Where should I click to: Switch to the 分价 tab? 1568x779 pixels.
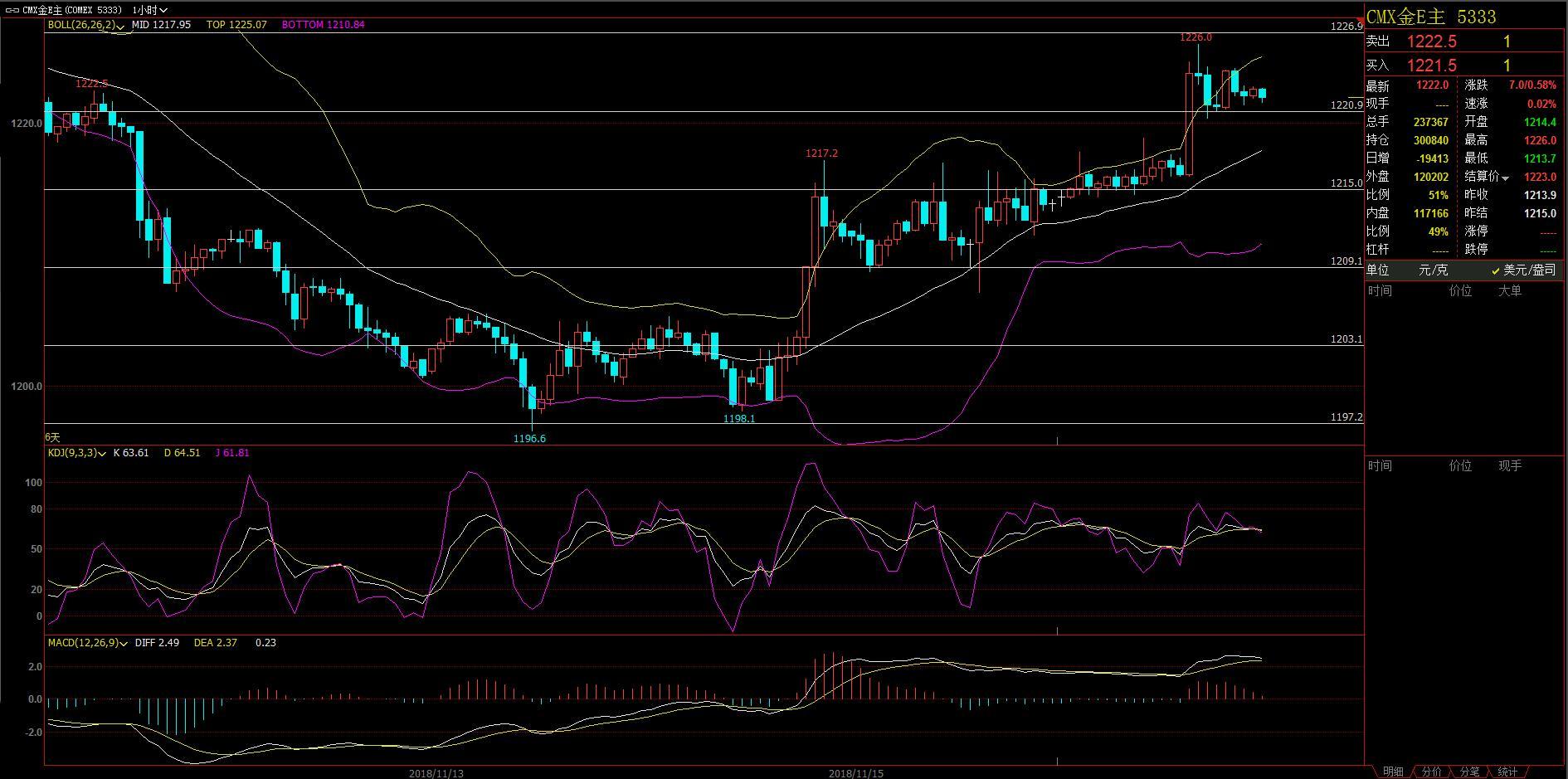pyautogui.click(x=1431, y=772)
